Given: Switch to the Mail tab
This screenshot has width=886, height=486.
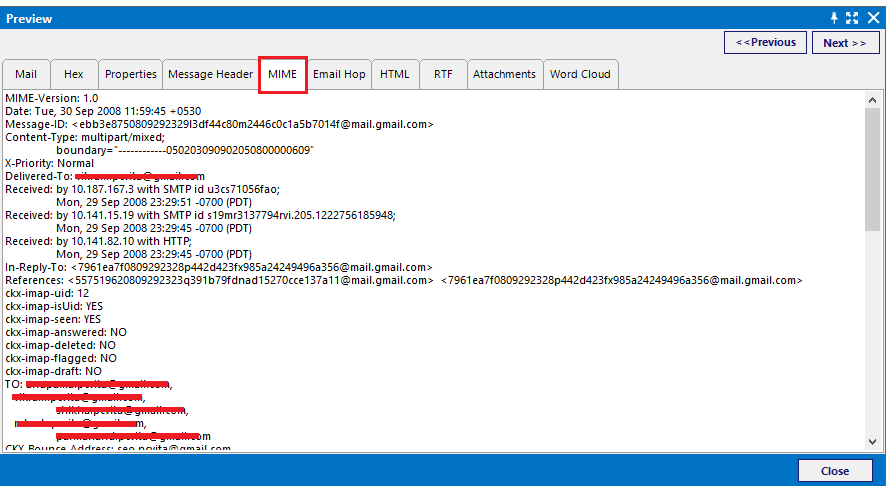Looking at the screenshot, I should tap(26, 74).
